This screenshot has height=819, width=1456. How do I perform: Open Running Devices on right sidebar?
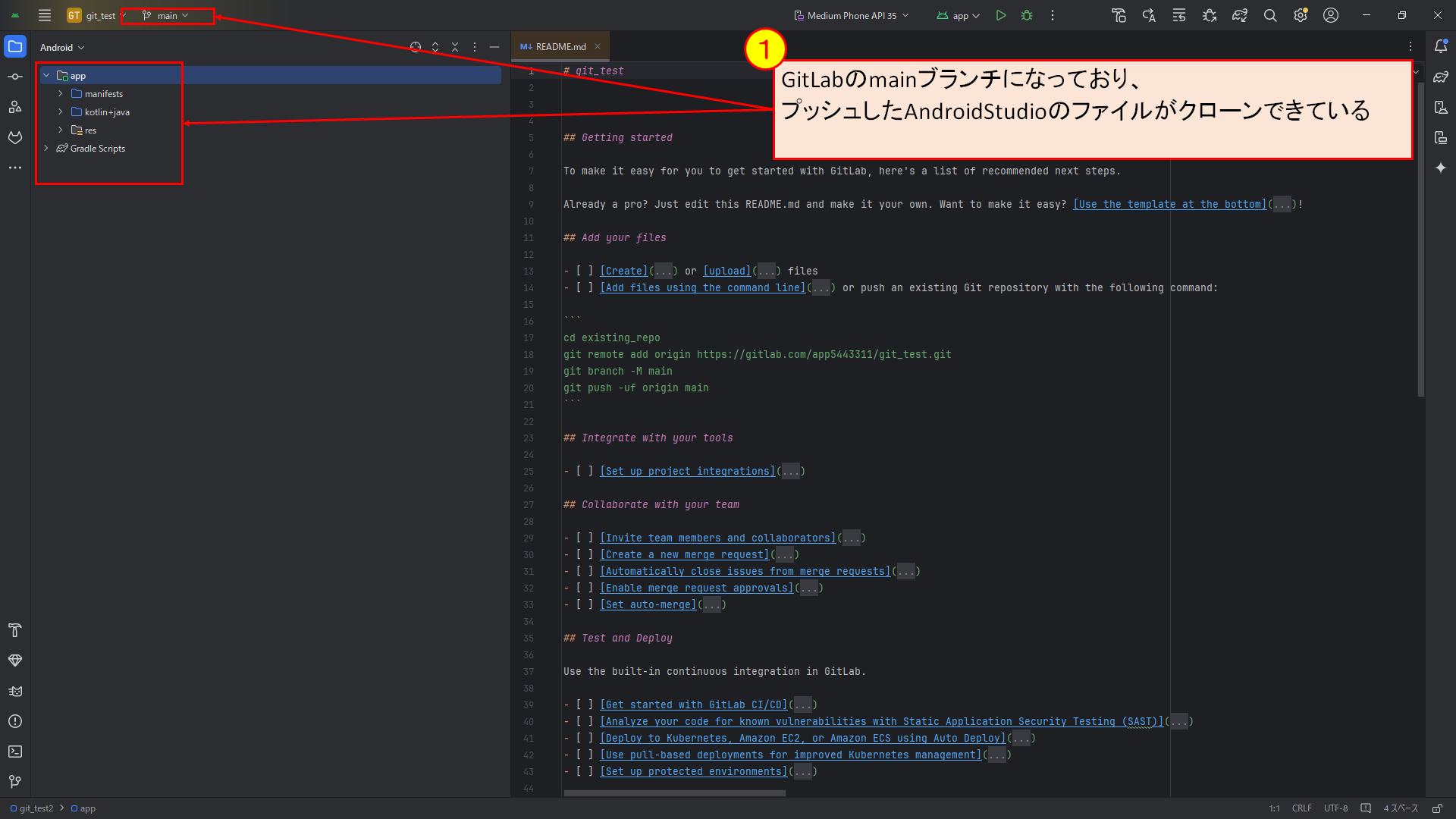click(x=1441, y=137)
